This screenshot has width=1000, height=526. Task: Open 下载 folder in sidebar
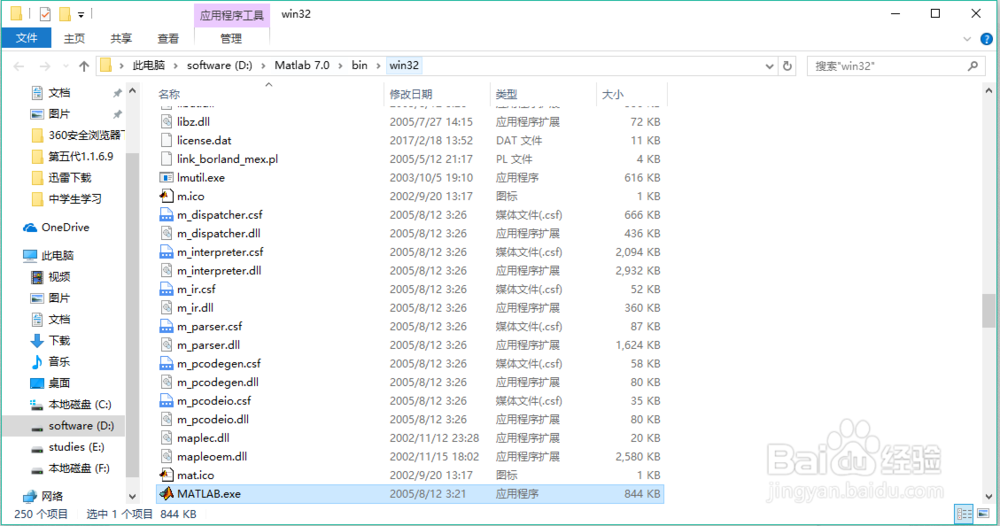click(x=50, y=340)
